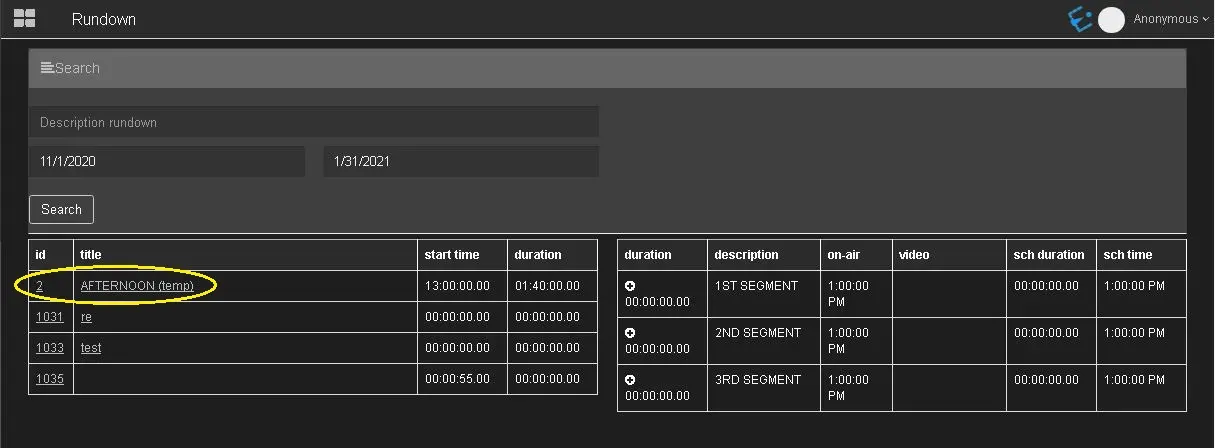Click the end date field 1/31/2021
Viewport: 1215px width, 448px height.
(x=460, y=161)
